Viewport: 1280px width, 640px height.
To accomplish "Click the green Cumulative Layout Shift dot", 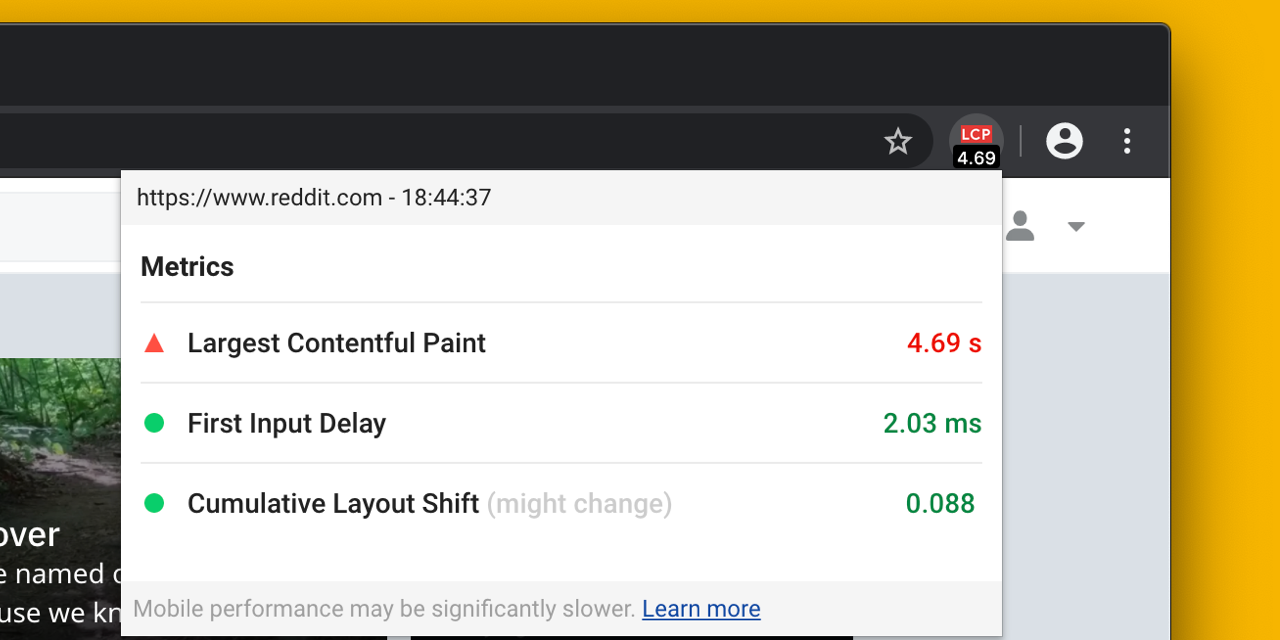I will [154, 504].
